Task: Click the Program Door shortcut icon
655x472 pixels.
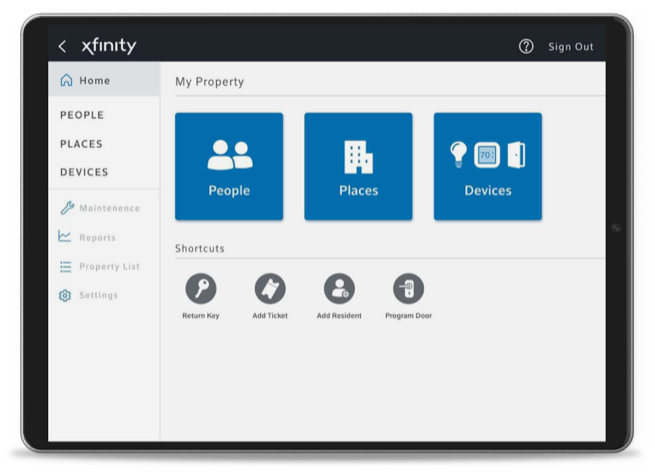Action: click(409, 289)
